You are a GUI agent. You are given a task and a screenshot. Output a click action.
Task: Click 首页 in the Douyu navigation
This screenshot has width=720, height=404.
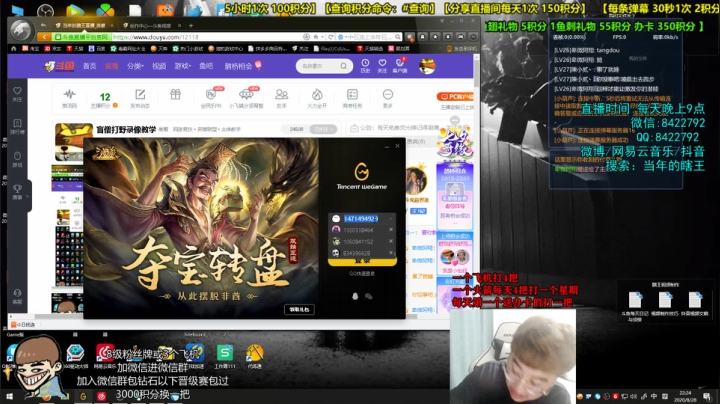(x=90, y=66)
